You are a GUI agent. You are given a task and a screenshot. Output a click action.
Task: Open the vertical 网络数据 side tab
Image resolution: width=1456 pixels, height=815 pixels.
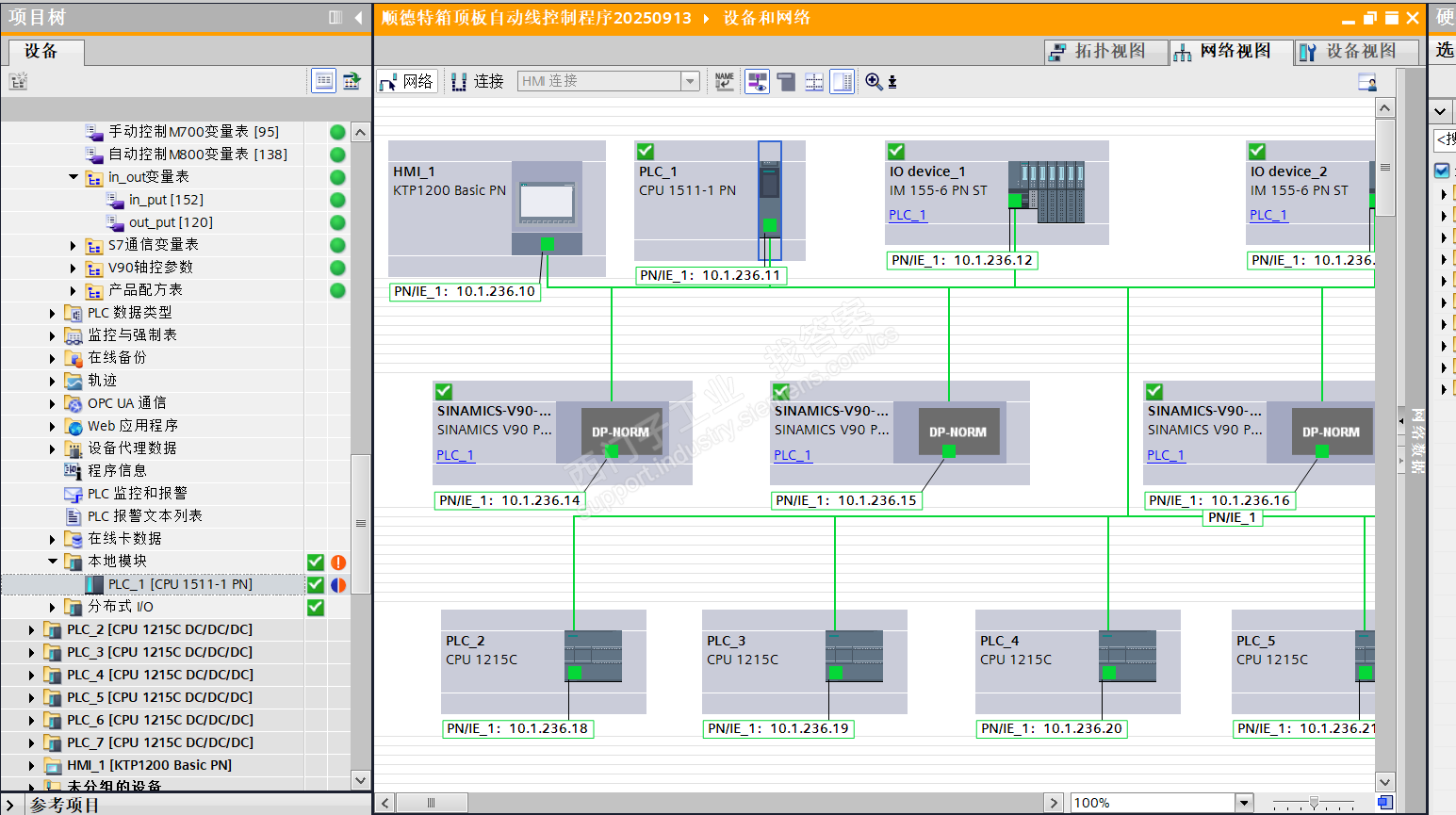pos(1417,440)
